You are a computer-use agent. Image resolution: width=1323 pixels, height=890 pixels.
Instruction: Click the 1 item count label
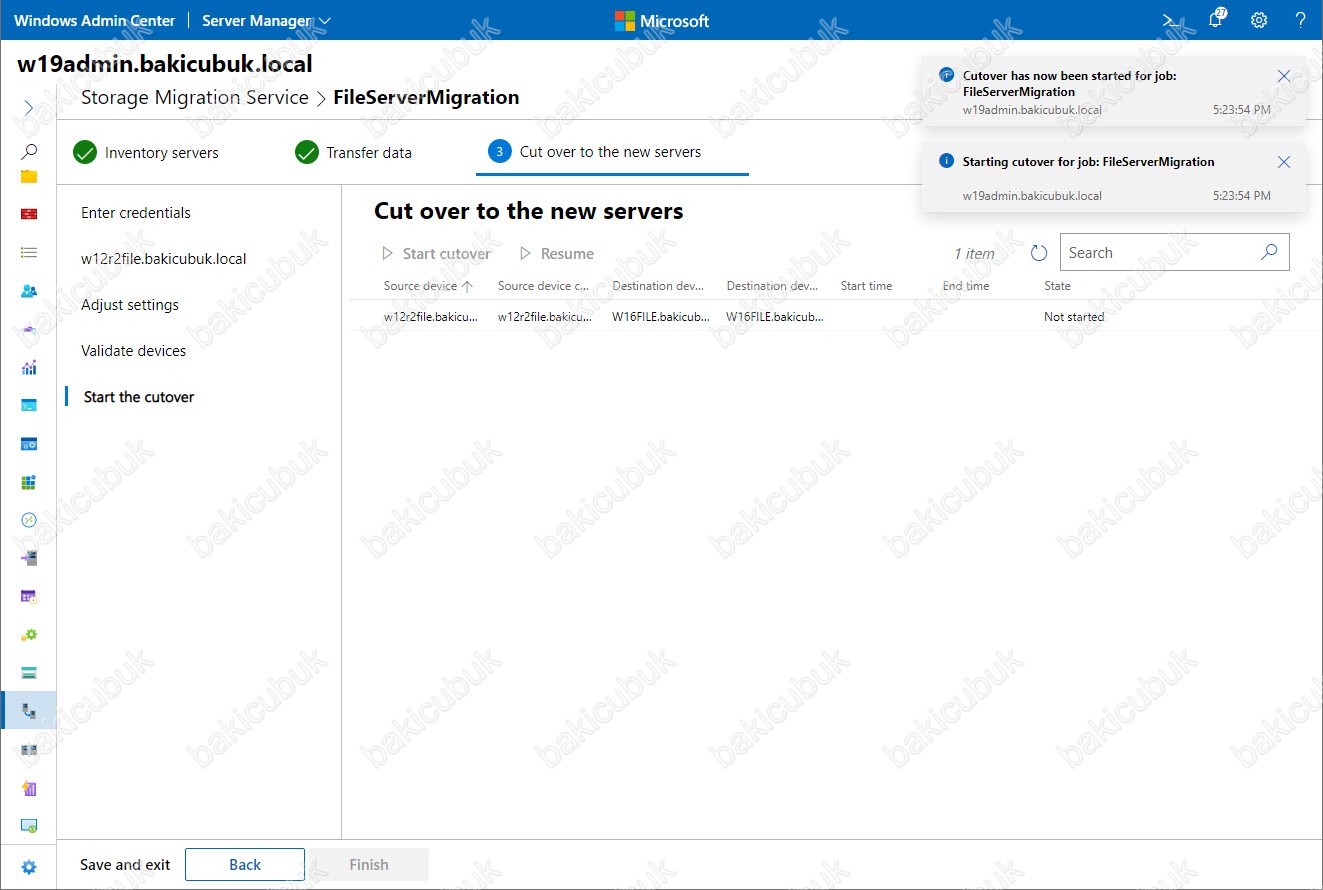(974, 254)
